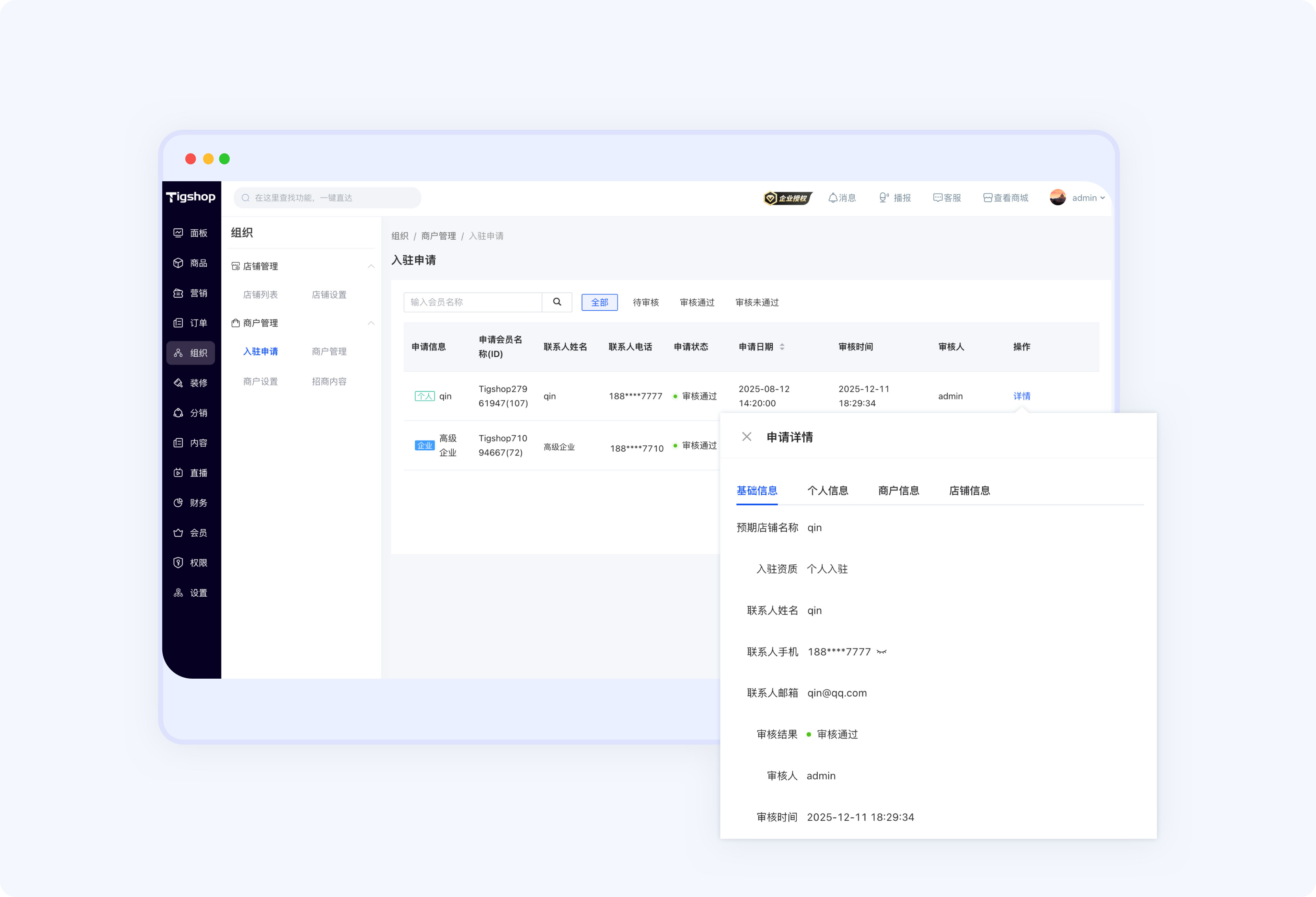Image resolution: width=1316 pixels, height=897 pixels.
Task: Switch to 店铺信息 tab in detail panel
Action: (x=969, y=491)
